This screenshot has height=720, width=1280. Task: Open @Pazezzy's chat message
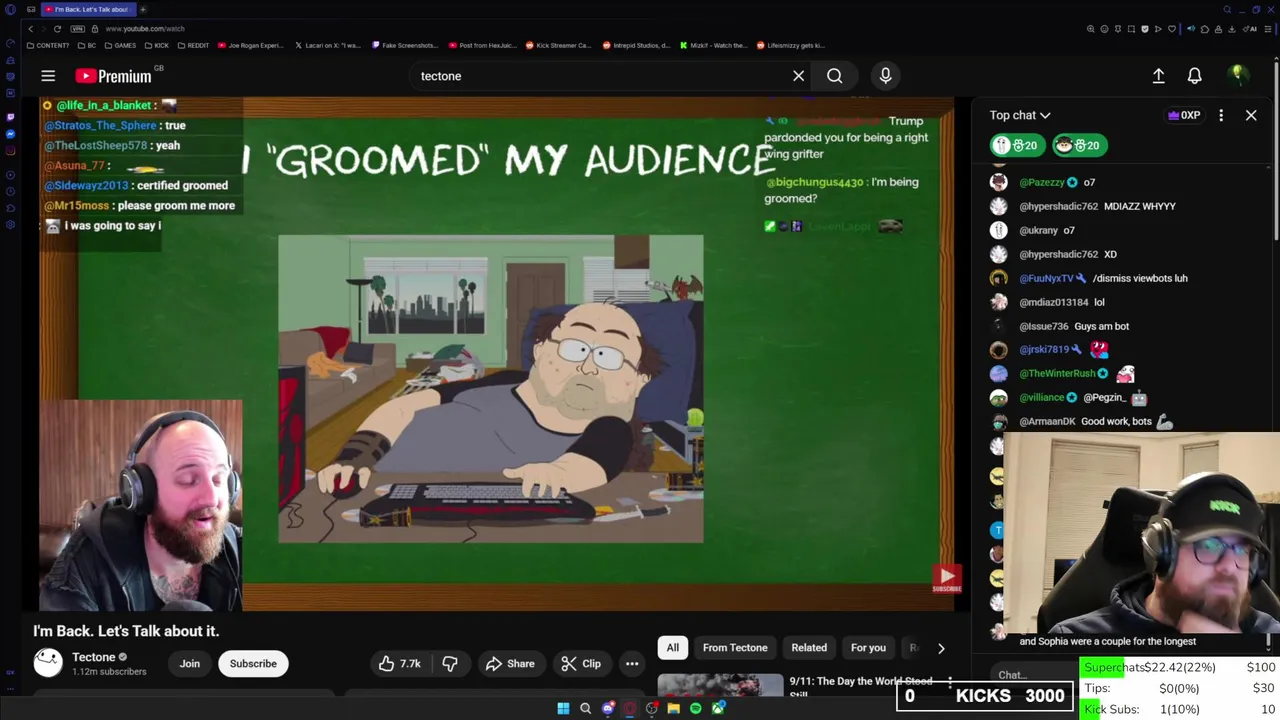click(x=1057, y=183)
